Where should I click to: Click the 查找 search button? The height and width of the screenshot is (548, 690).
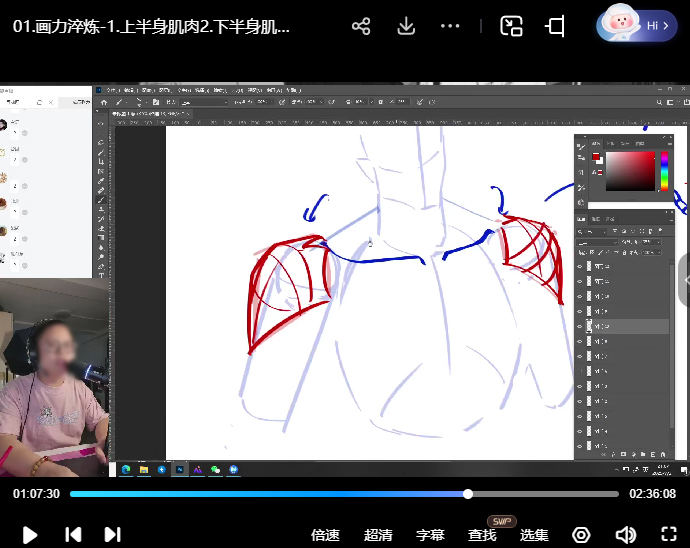point(482,535)
